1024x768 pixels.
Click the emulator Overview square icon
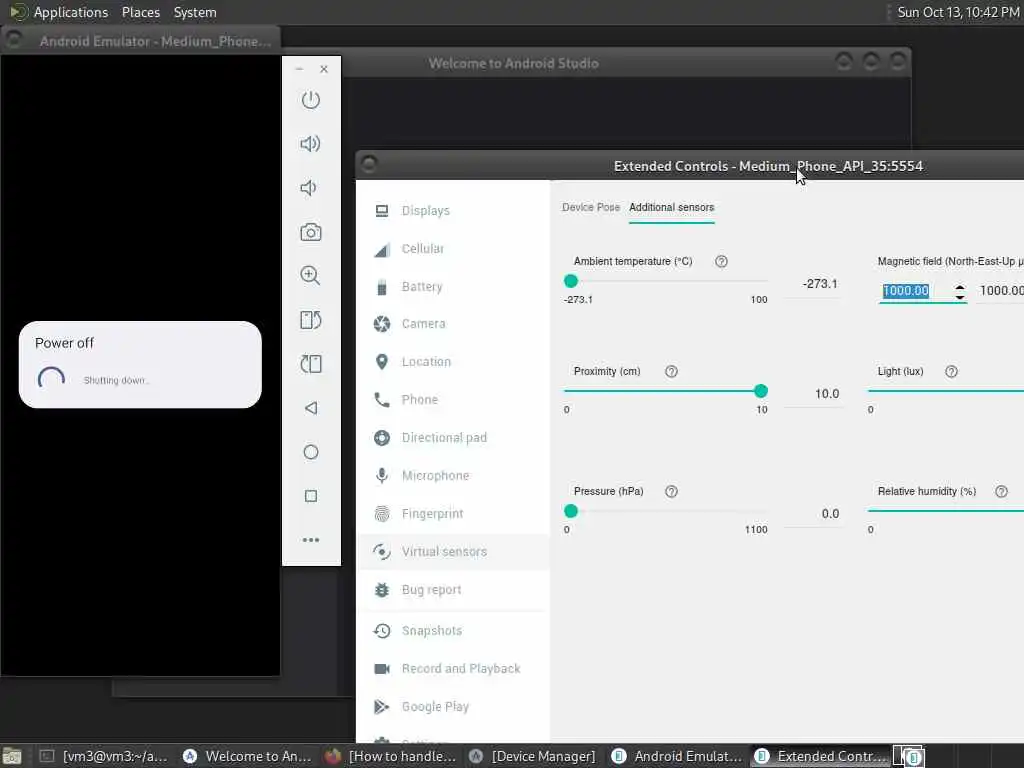pyautogui.click(x=311, y=496)
